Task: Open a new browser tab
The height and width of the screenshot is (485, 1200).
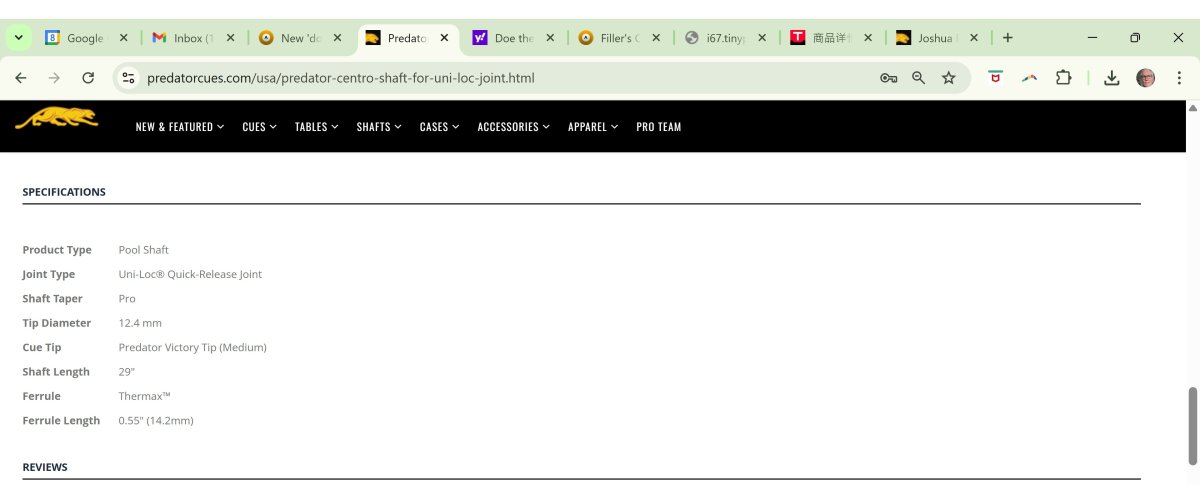Action: tap(1007, 38)
